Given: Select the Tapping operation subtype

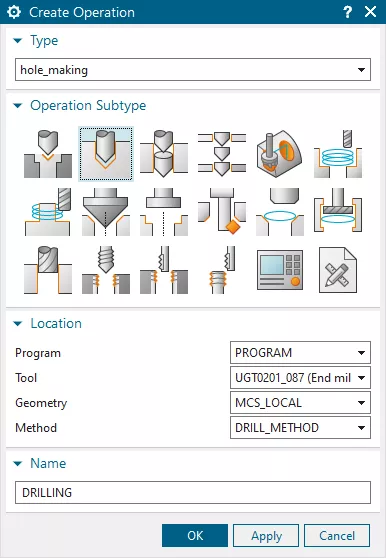Looking at the screenshot, I should (x=106, y=270).
